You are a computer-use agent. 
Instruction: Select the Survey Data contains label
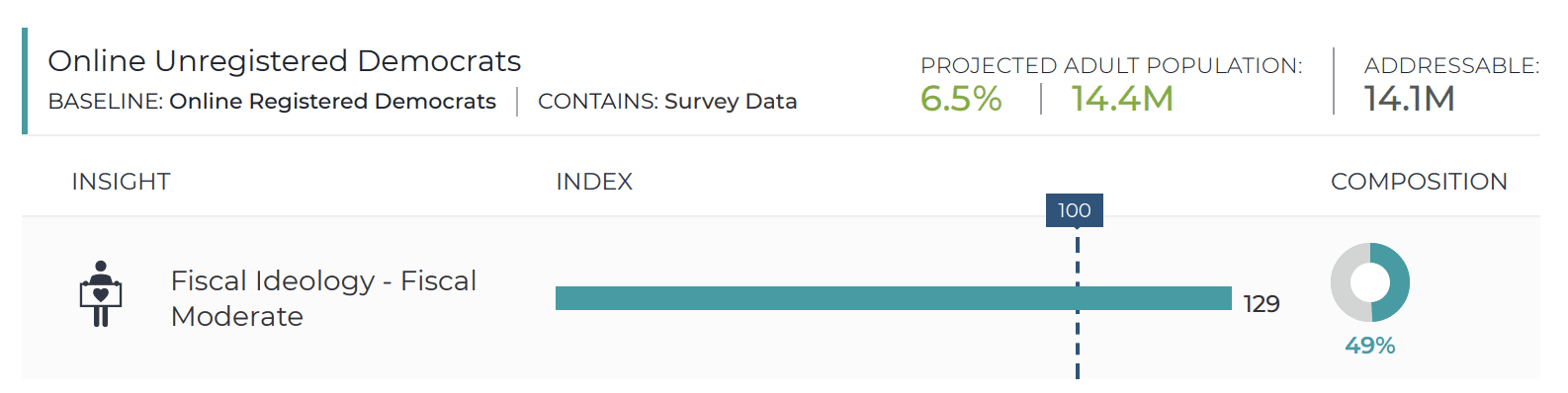click(x=731, y=102)
